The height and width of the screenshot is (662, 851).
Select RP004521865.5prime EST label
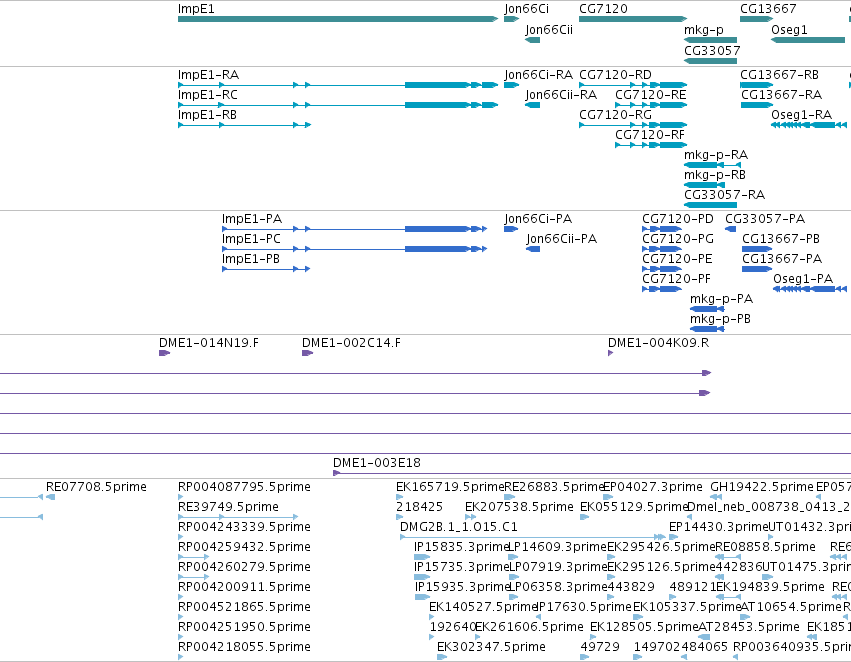coord(244,607)
